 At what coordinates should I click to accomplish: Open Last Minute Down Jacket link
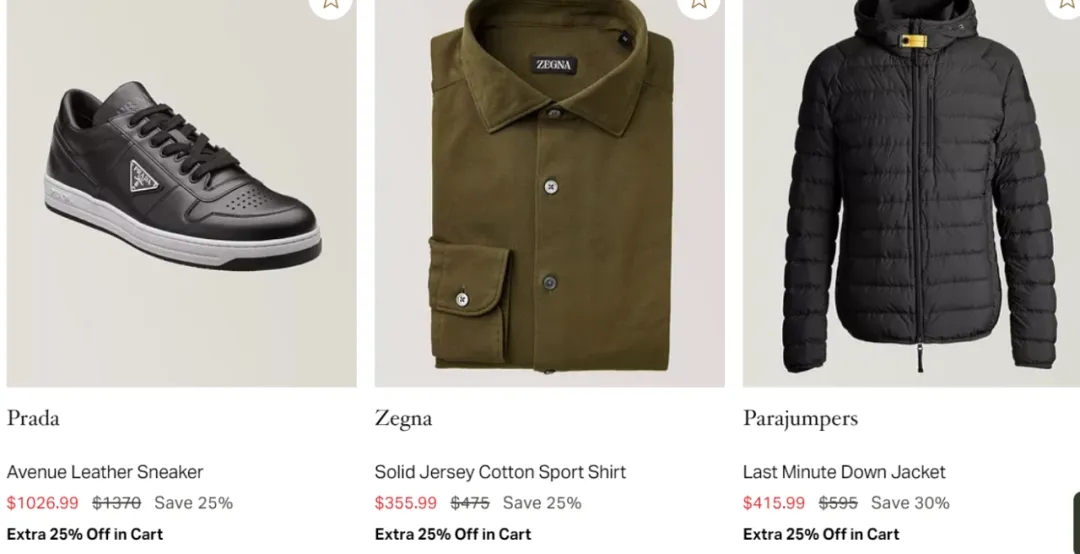pos(844,472)
